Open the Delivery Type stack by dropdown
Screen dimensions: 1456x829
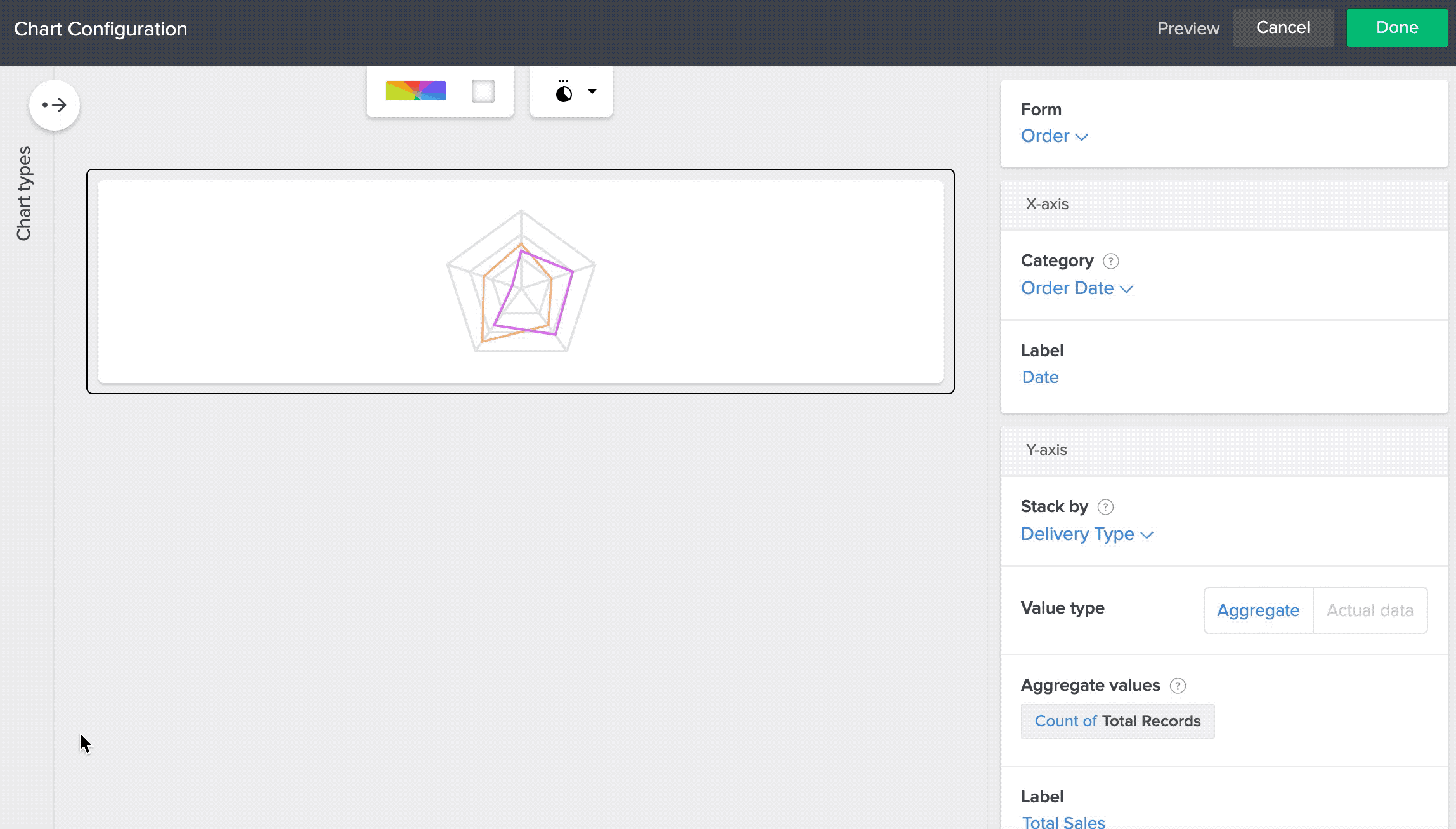click(x=1086, y=534)
